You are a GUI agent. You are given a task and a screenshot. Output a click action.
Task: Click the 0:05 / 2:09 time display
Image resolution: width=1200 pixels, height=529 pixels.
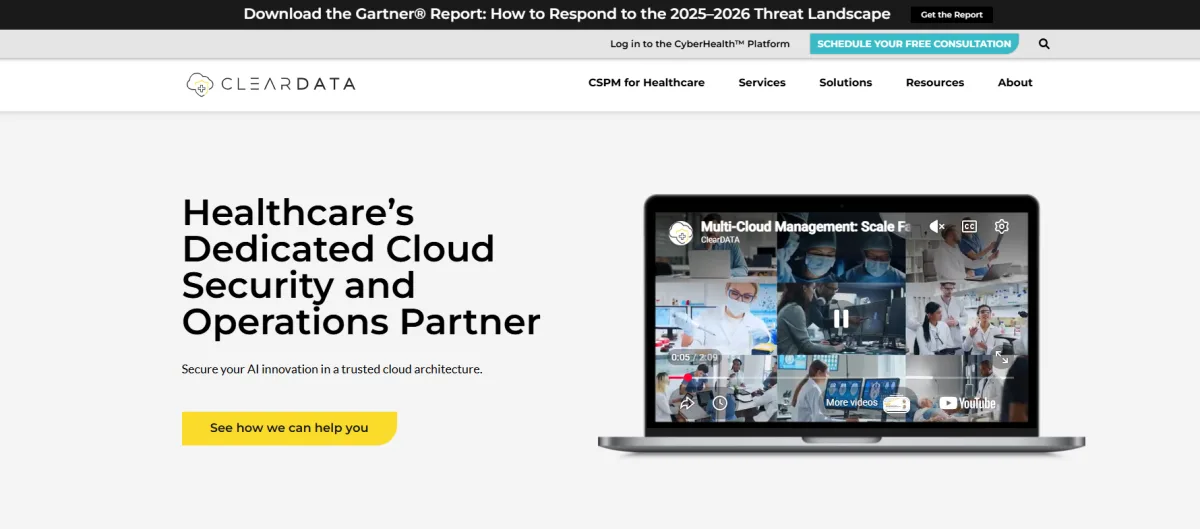(x=694, y=357)
